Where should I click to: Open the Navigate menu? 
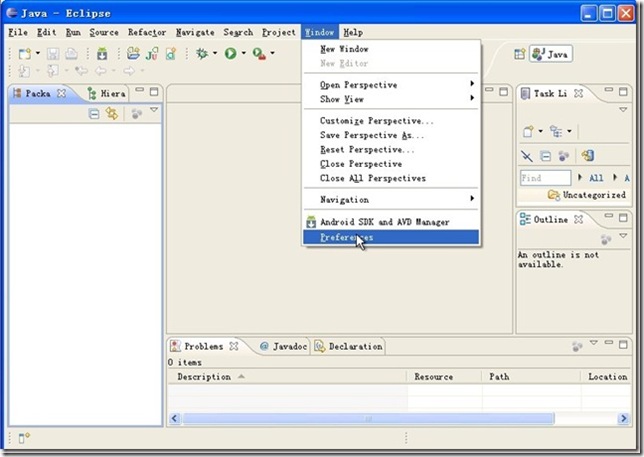pyautogui.click(x=195, y=32)
